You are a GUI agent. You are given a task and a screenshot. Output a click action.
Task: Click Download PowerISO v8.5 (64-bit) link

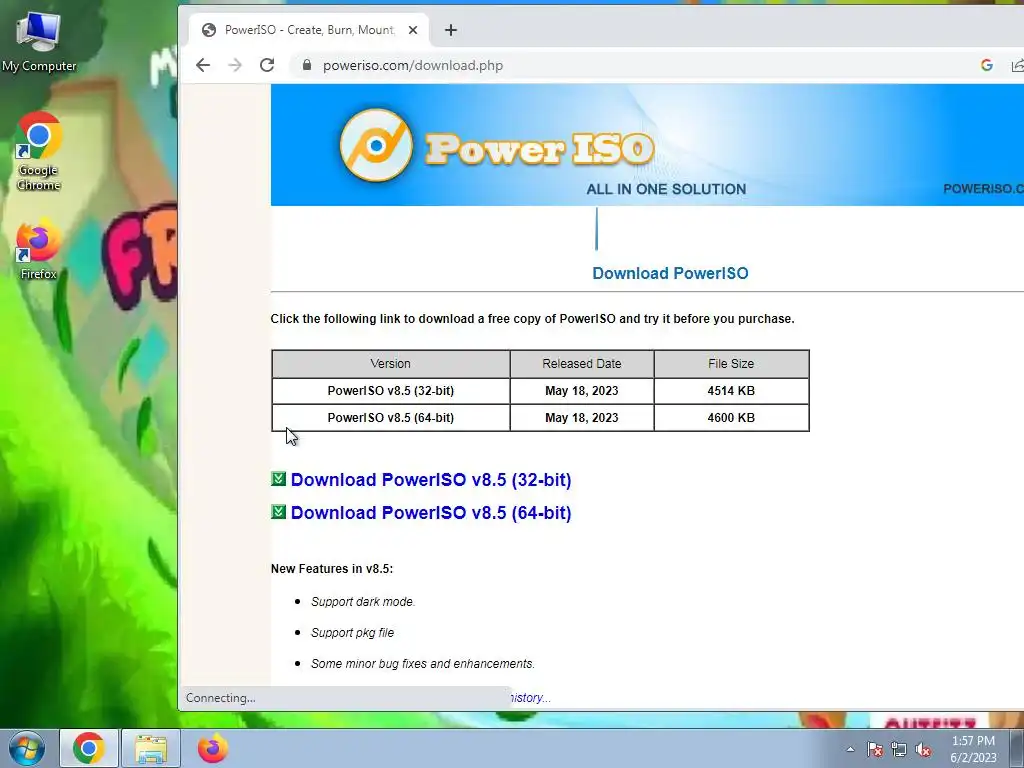point(431,513)
